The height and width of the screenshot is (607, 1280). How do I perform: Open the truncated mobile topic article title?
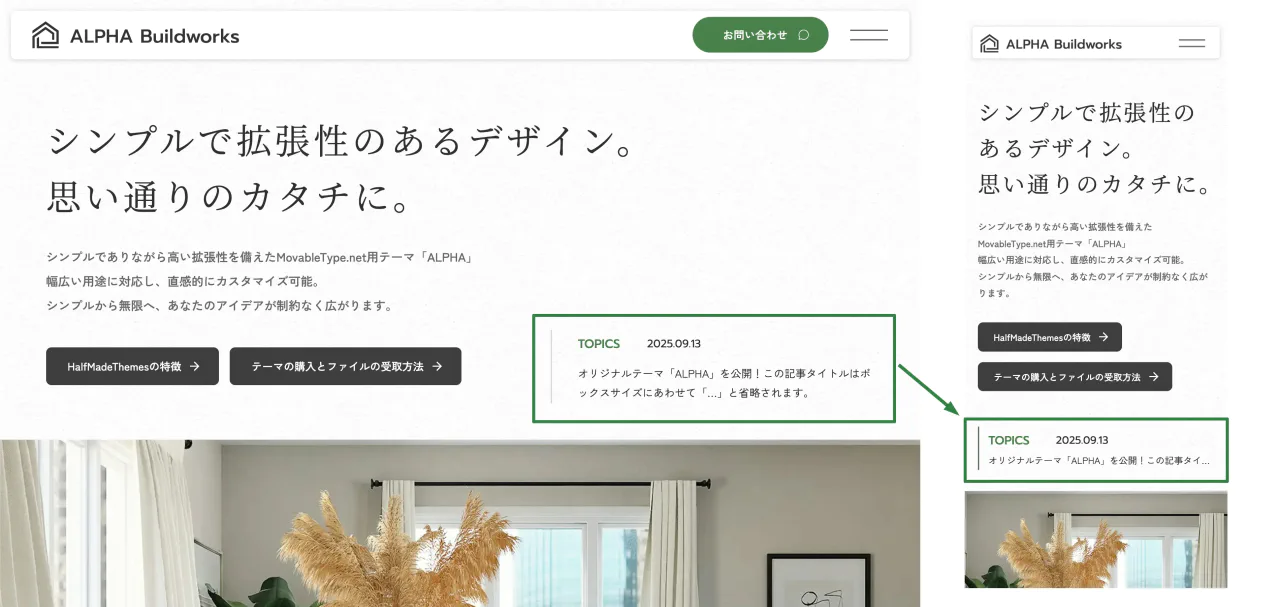coord(1099,461)
